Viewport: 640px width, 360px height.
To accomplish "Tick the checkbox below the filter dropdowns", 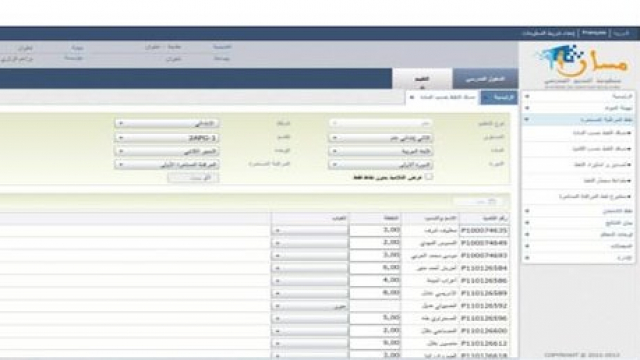I will tap(428, 177).
